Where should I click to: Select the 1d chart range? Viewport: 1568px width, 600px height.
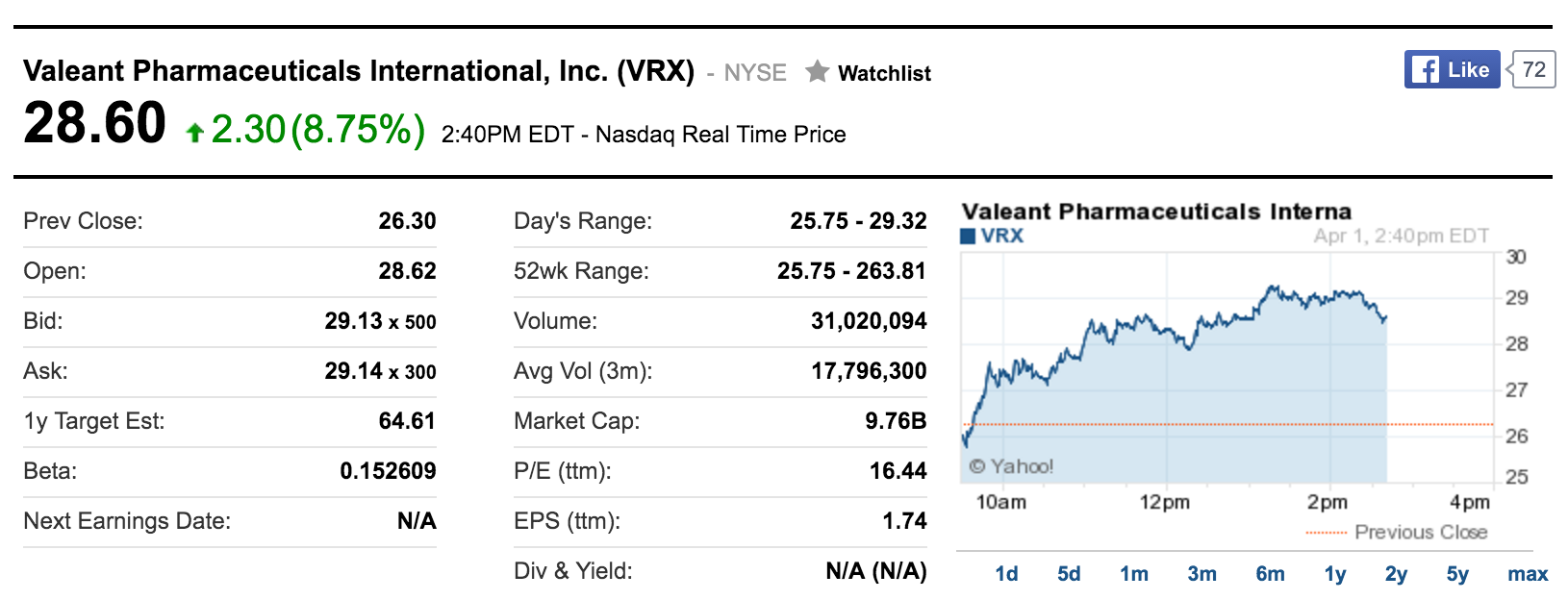pyautogui.click(x=1006, y=574)
